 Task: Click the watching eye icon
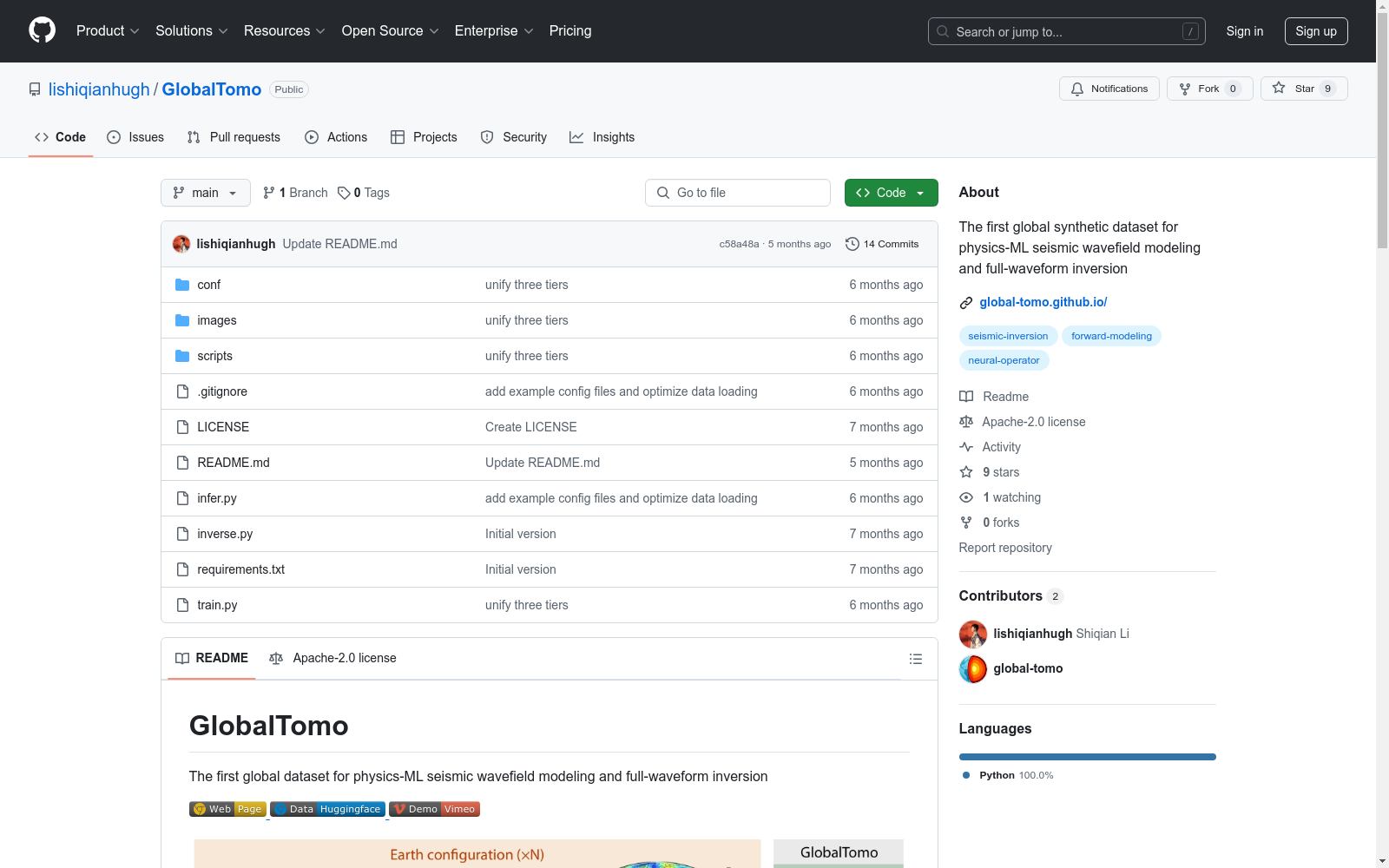tap(966, 497)
